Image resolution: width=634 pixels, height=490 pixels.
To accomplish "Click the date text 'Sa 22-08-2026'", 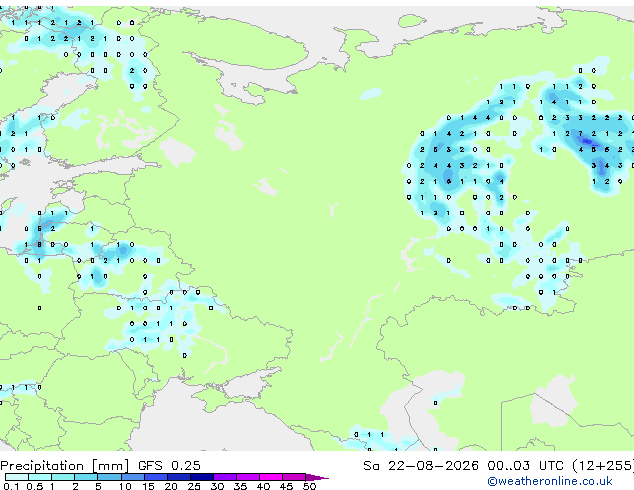I will pos(421,466).
